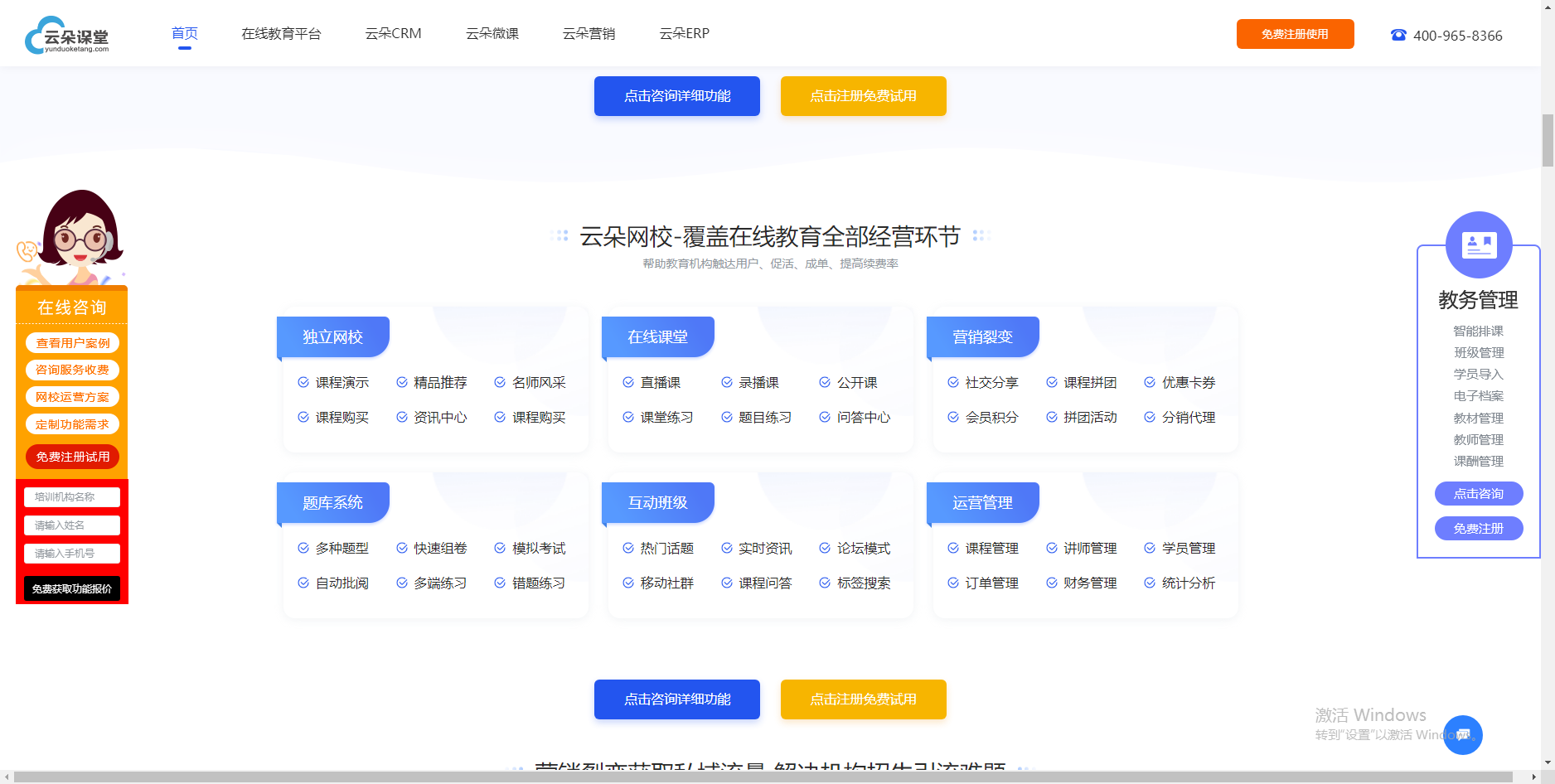Click the black 免费获取功能报价 button
Image resolution: width=1555 pixels, height=784 pixels.
coord(72,588)
